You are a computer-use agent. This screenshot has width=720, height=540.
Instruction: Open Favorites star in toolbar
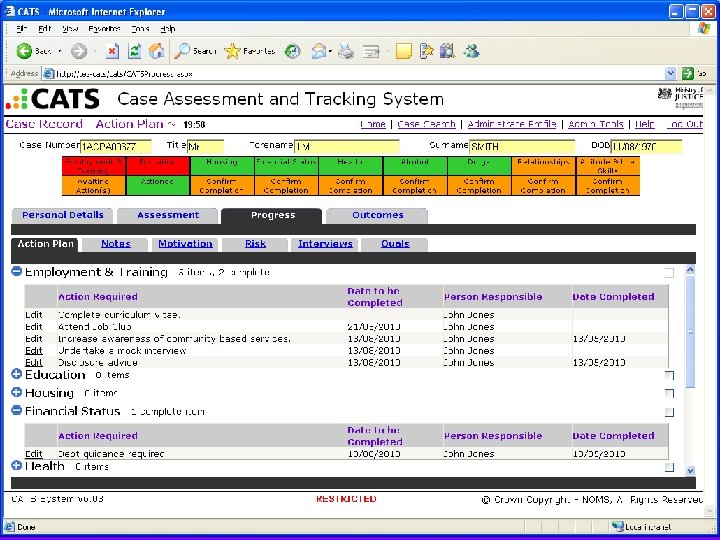point(250,51)
